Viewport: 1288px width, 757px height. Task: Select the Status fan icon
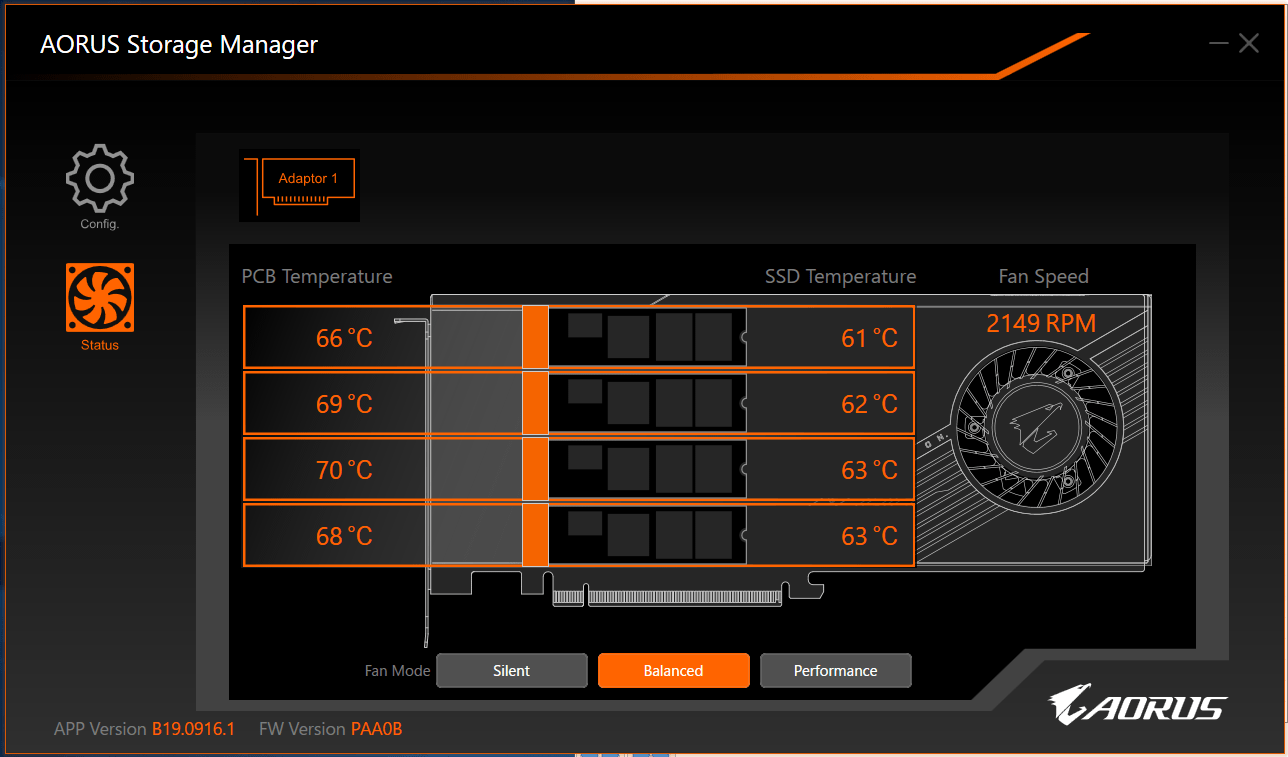coord(99,298)
